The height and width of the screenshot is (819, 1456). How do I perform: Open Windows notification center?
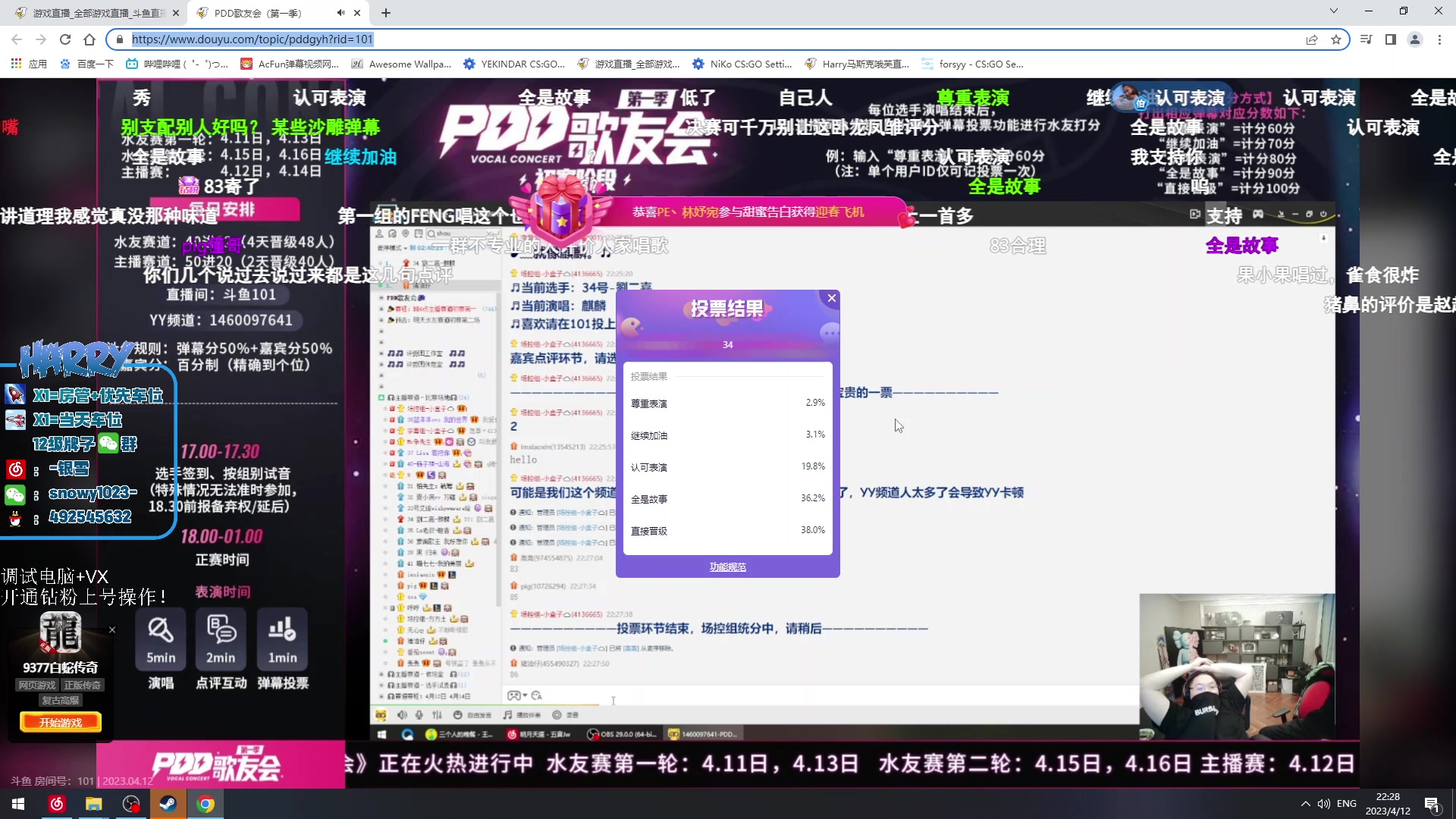coord(1432,804)
